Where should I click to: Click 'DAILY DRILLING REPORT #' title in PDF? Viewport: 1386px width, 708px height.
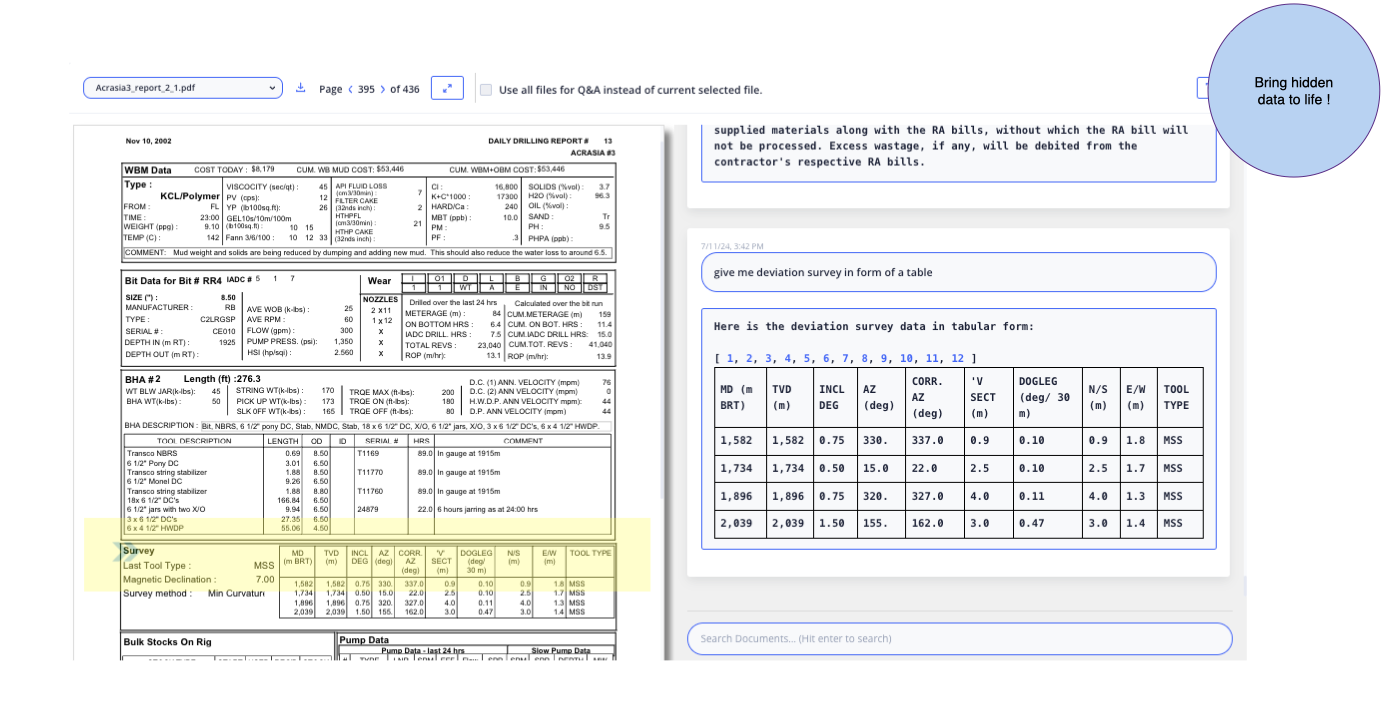538,141
